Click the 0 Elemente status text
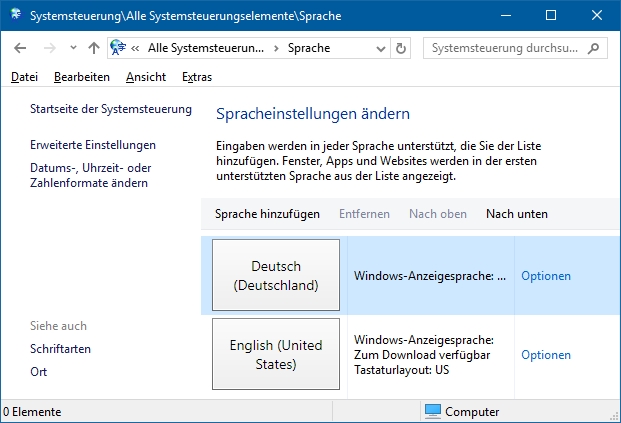The width and height of the screenshot is (621, 423). 32,412
